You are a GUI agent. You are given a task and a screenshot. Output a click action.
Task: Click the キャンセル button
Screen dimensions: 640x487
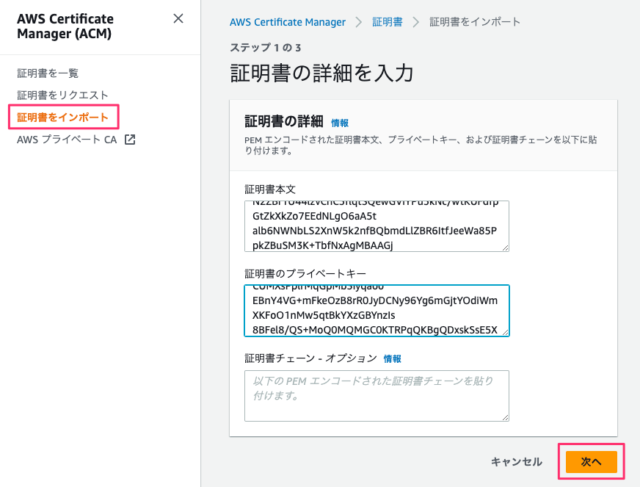click(516, 462)
